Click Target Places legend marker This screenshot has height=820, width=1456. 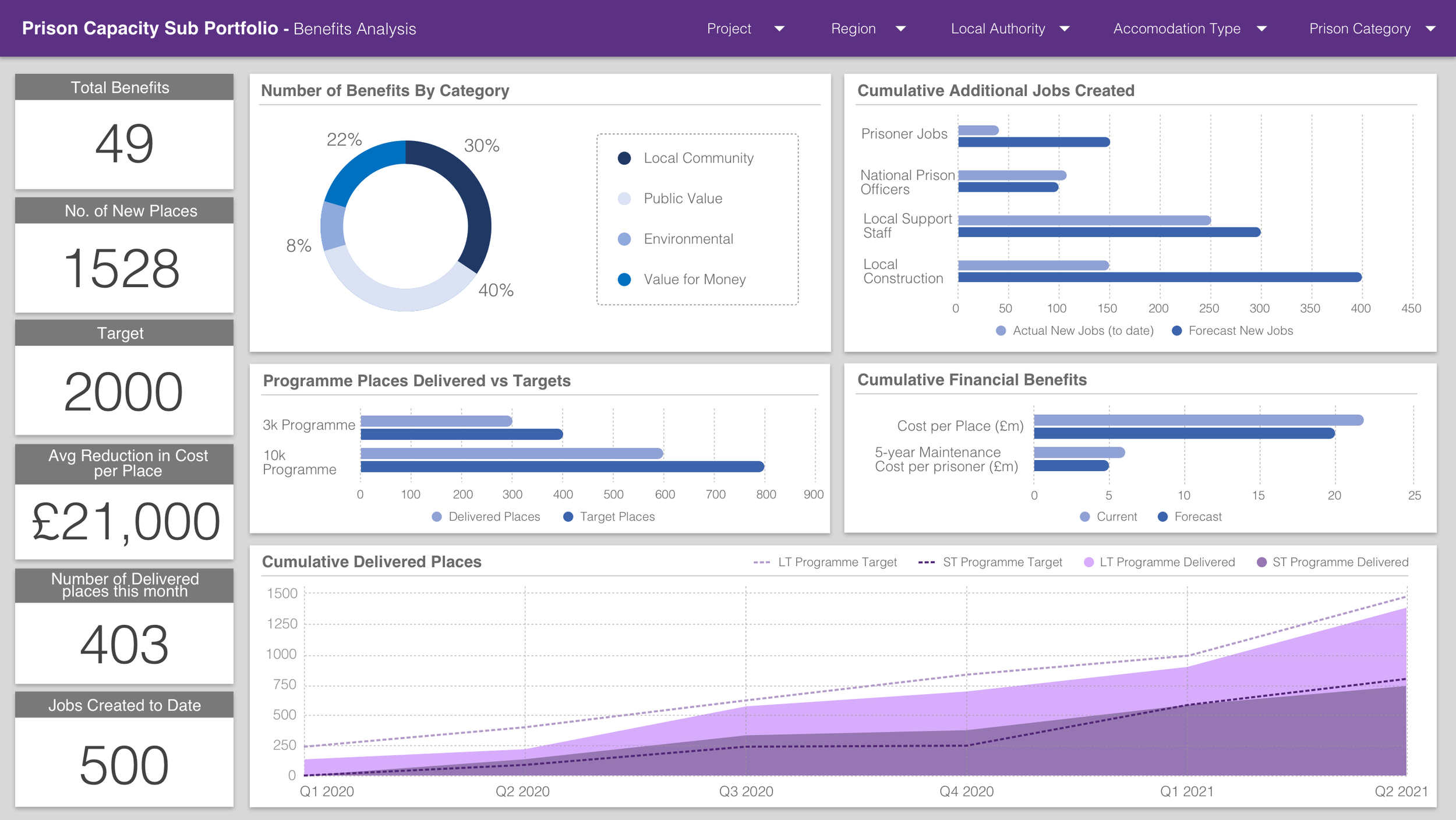pyautogui.click(x=568, y=517)
